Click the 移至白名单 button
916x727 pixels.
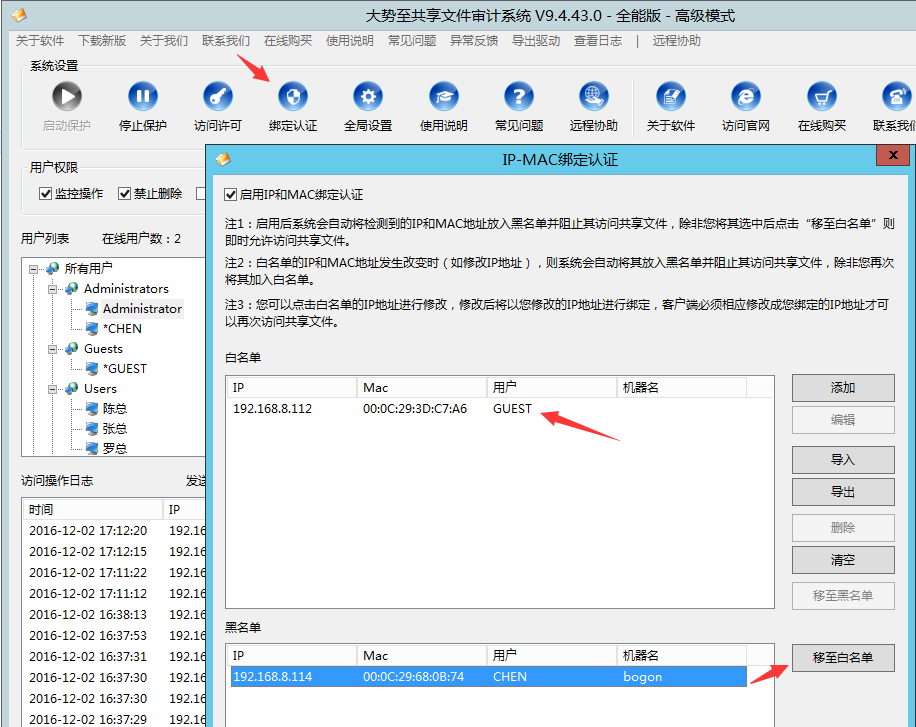point(842,657)
